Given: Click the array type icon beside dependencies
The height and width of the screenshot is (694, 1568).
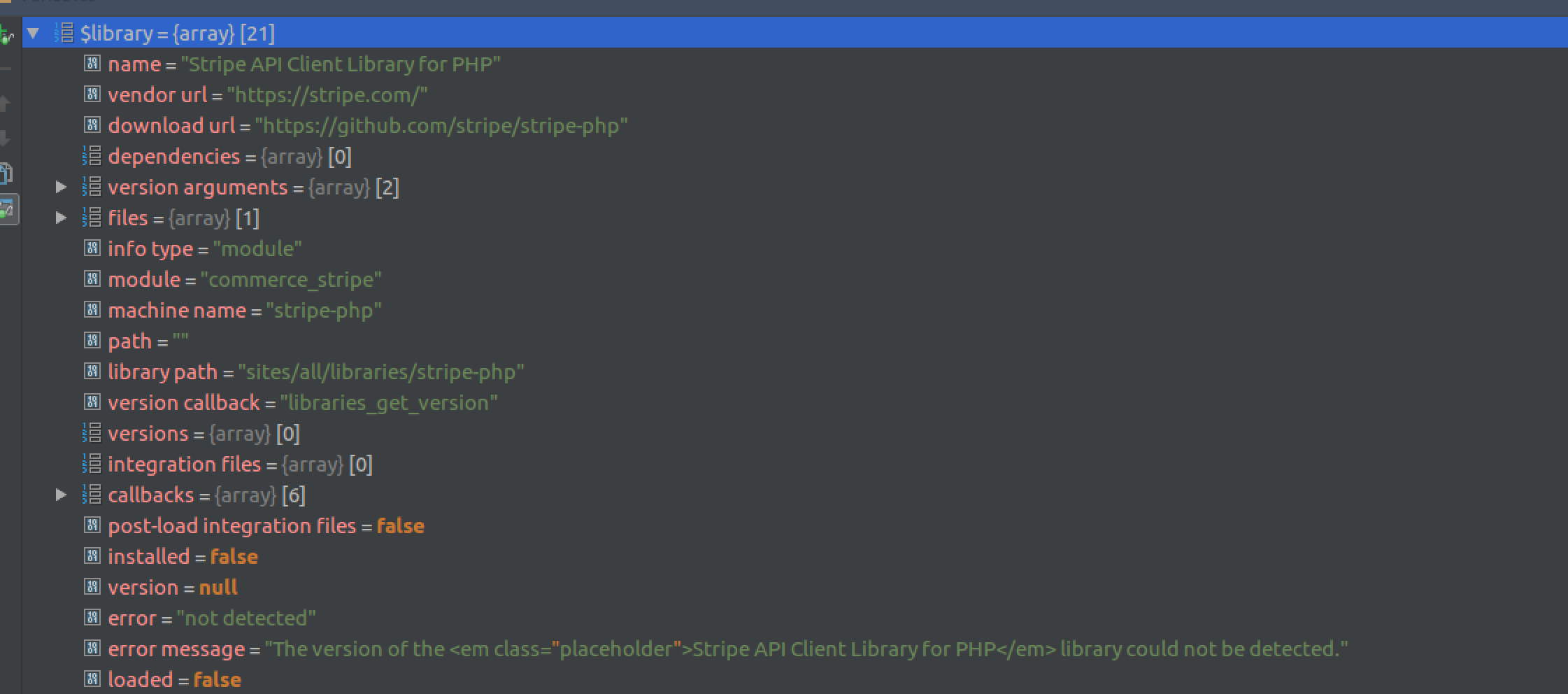Looking at the screenshot, I should point(93,155).
